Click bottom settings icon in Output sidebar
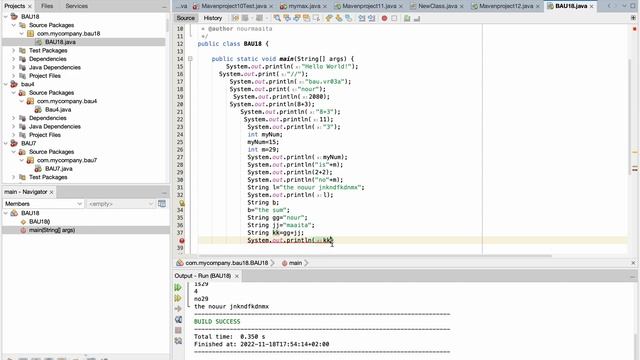 pos(178,340)
